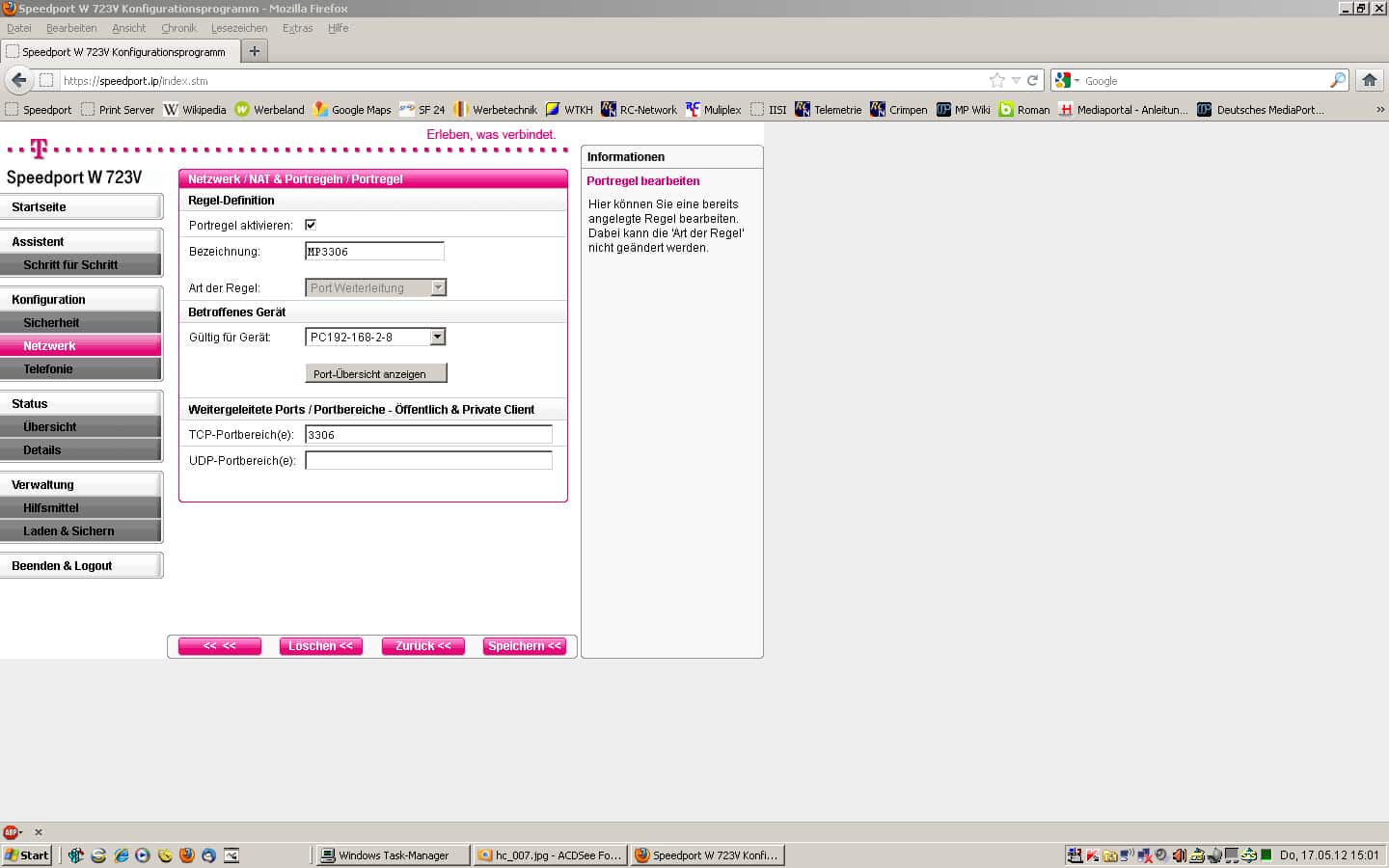Click the Speichern button
This screenshot has height=868, width=1389.
click(x=524, y=646)
